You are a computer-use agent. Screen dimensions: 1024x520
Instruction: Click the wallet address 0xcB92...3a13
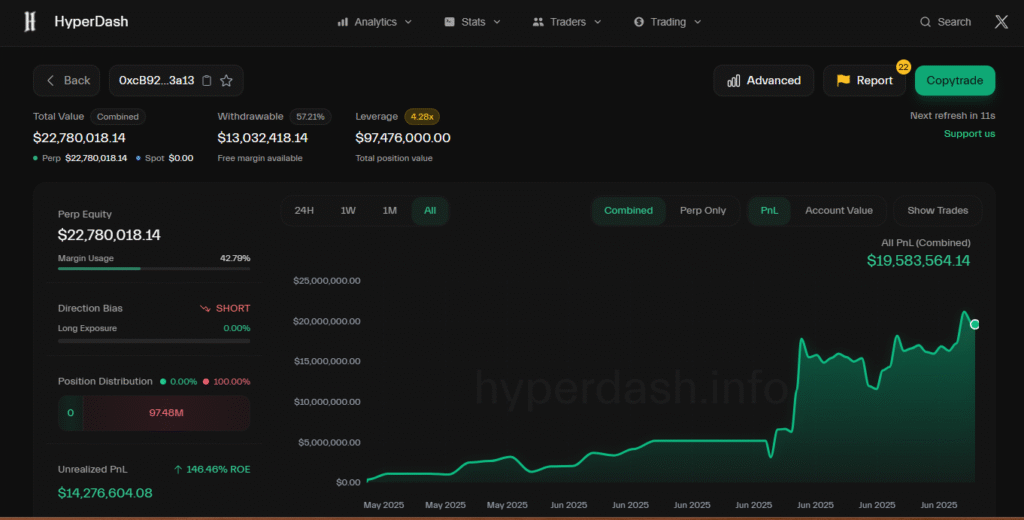pos(157,80)
